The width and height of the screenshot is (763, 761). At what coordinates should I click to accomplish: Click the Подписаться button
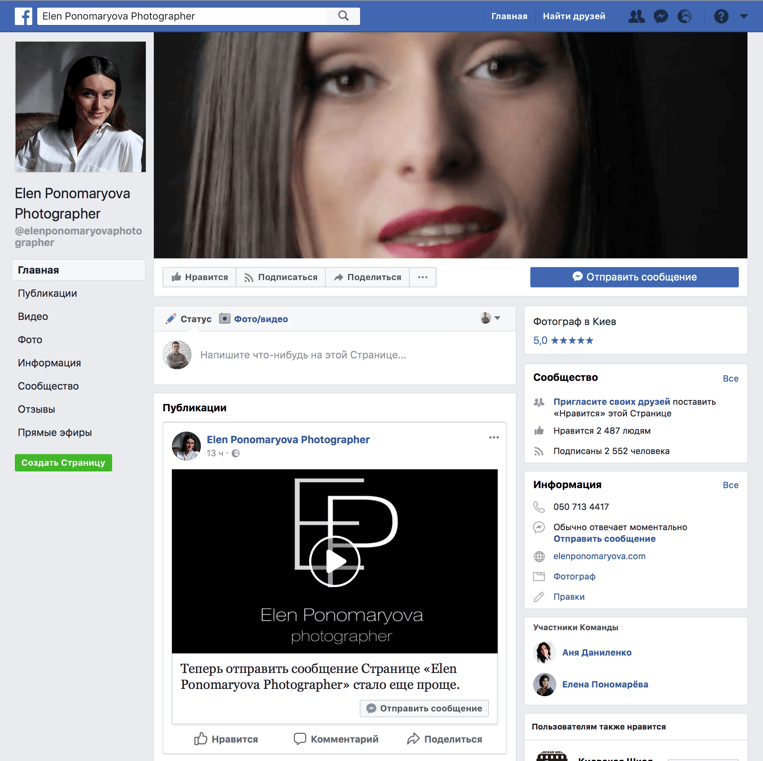[281, 277]
